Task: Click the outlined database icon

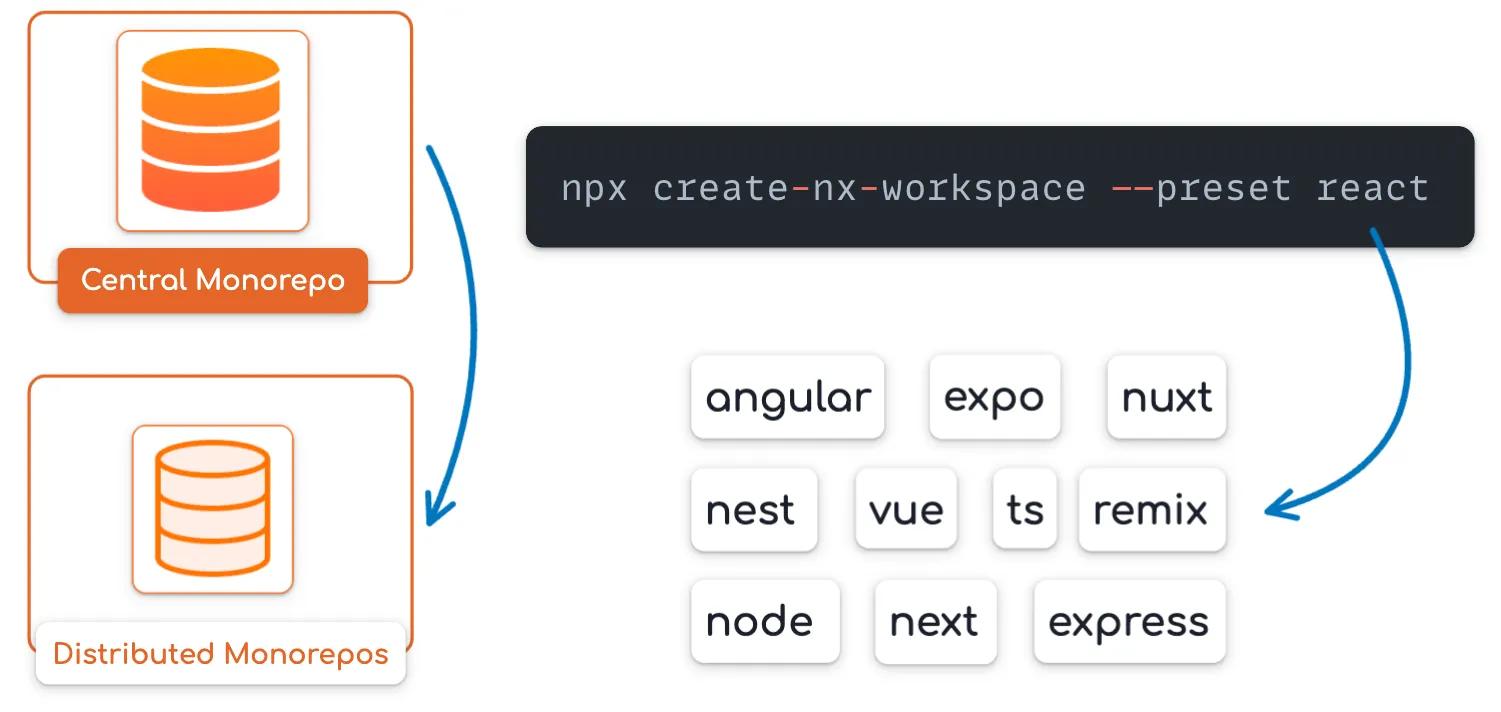Action: tap(212, 509)
